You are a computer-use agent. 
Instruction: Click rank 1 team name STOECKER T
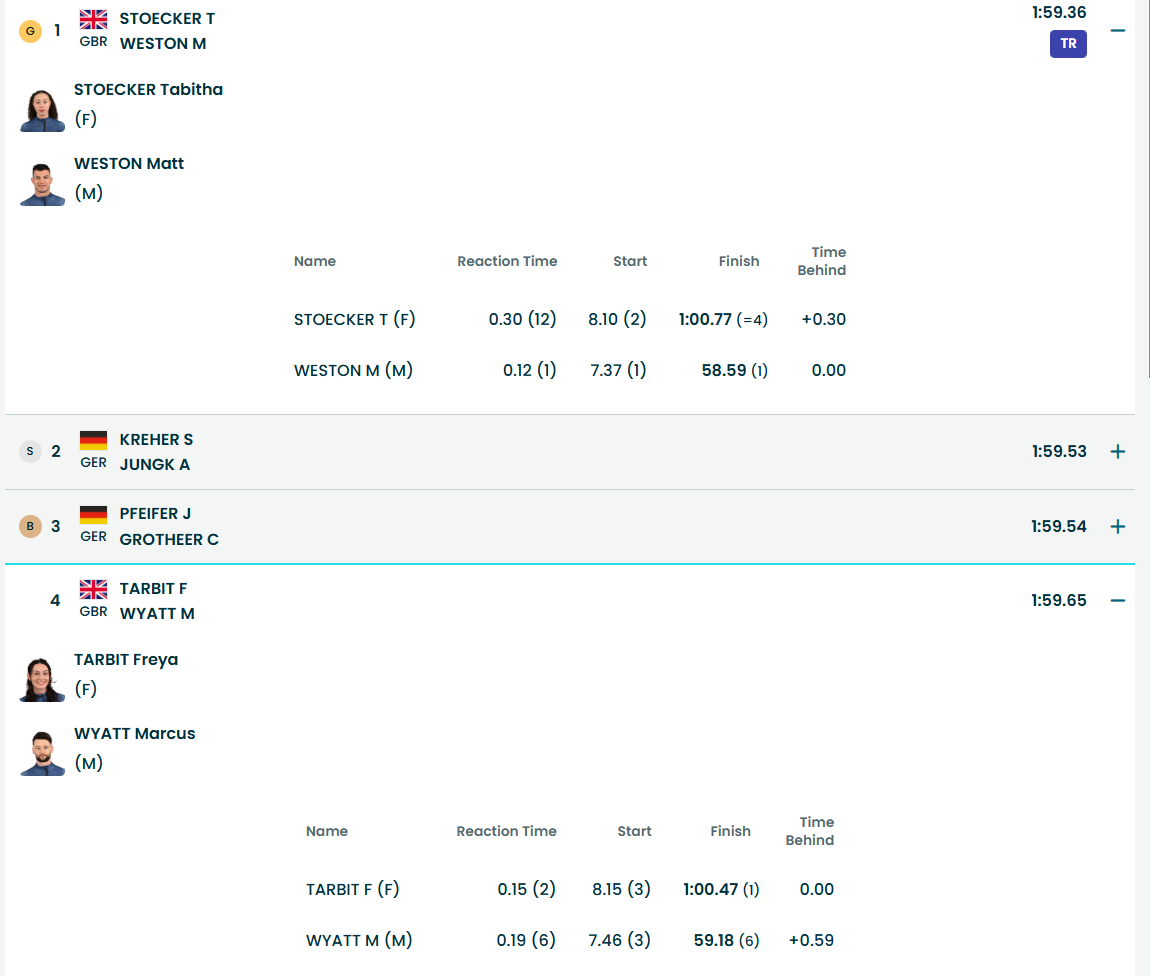[167, 18]
